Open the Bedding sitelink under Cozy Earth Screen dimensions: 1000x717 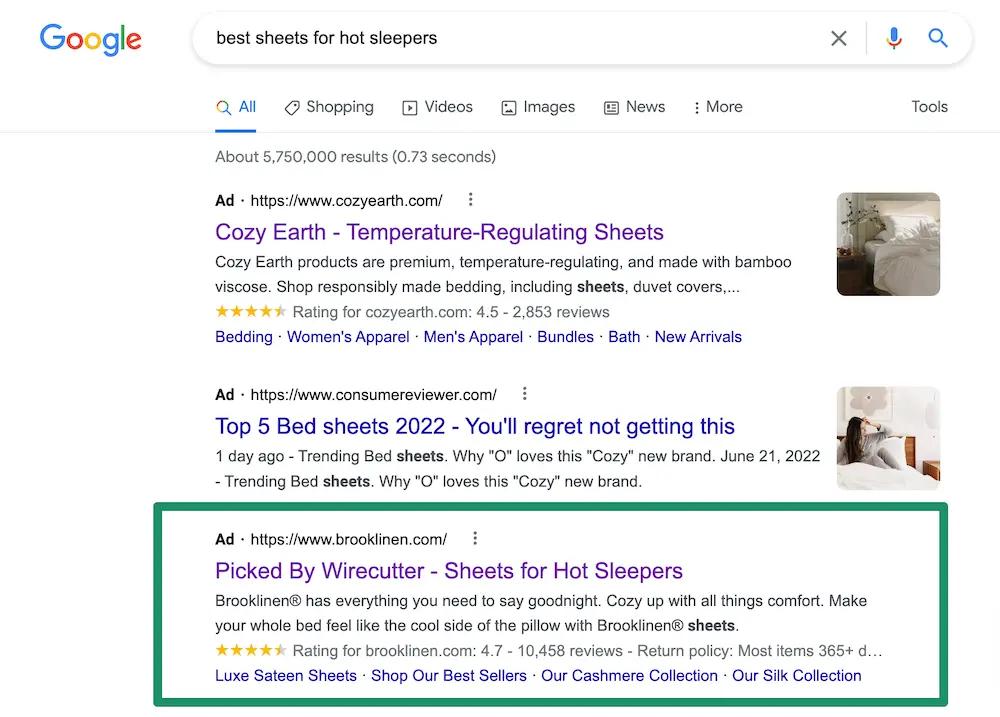pos(244,337)
